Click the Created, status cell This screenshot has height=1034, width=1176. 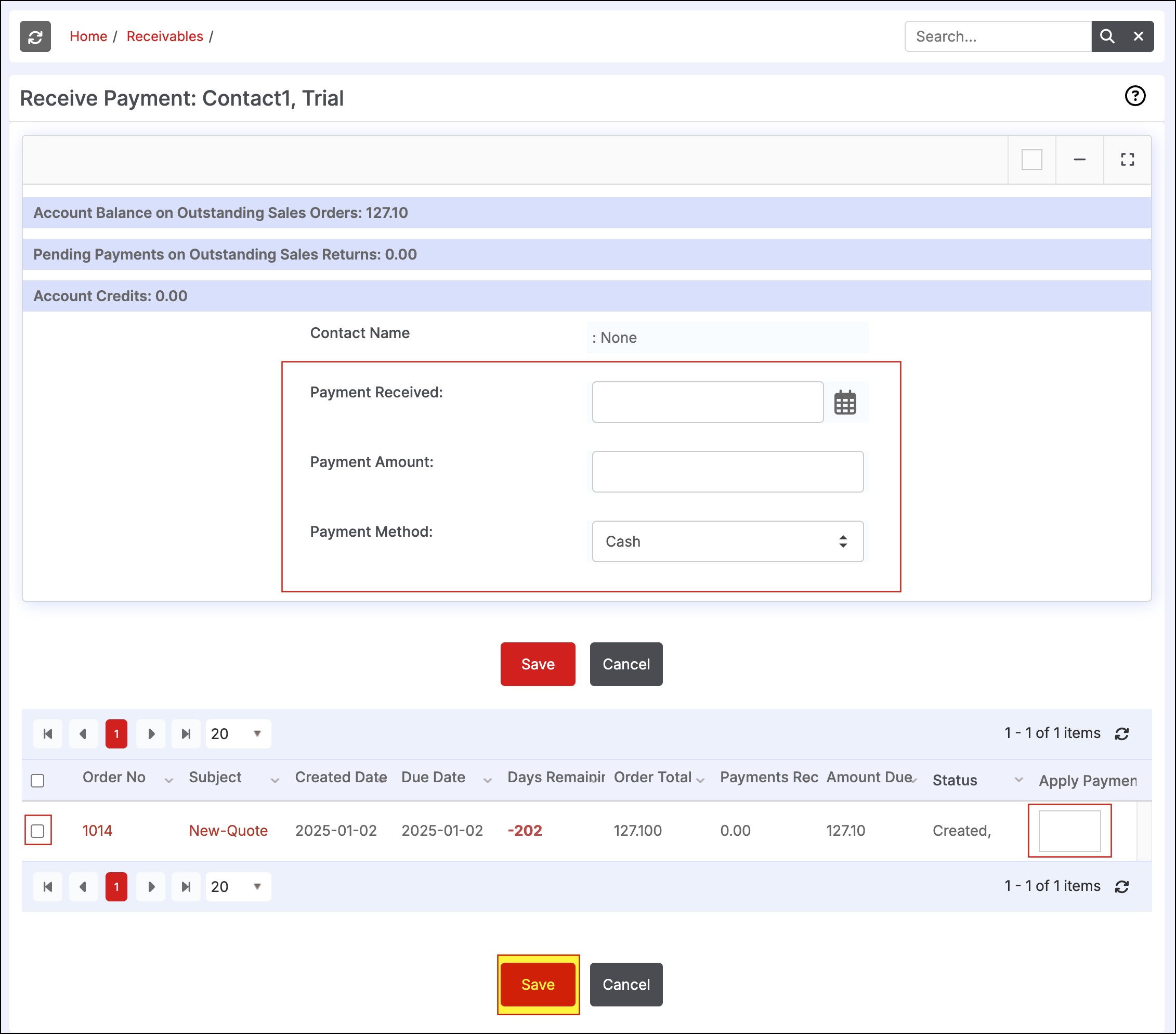pos(961,831)
